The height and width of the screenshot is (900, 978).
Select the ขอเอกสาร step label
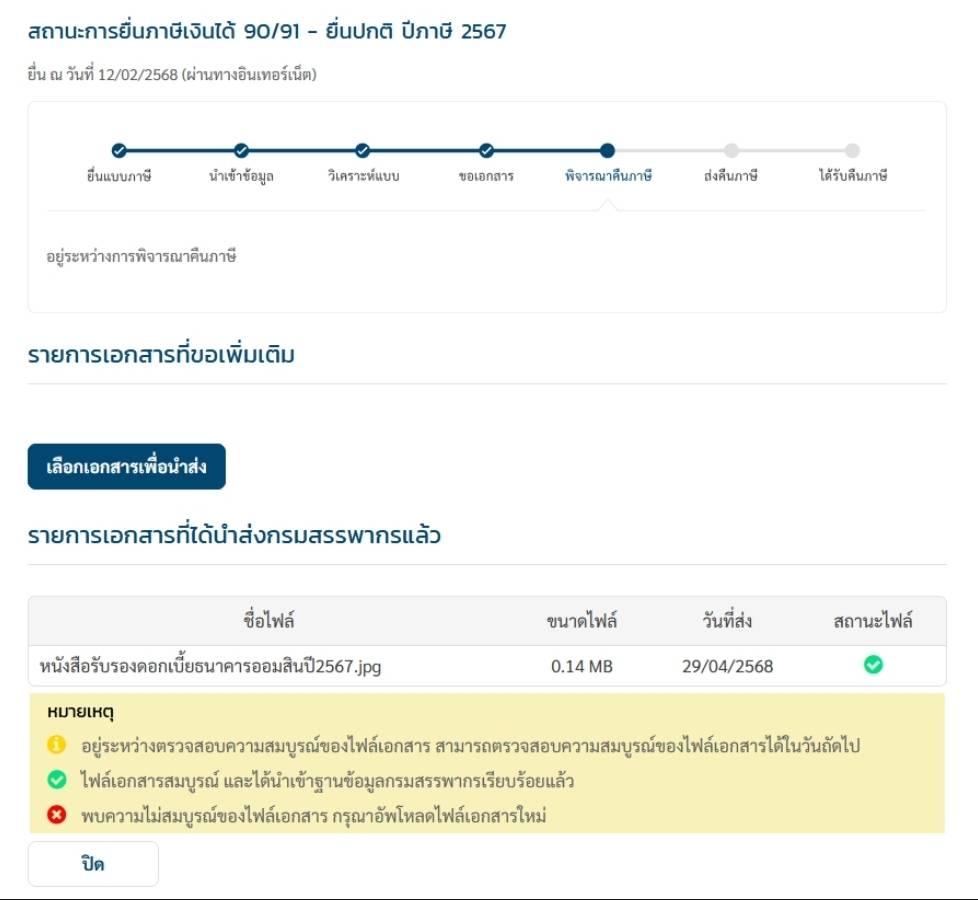487,177
